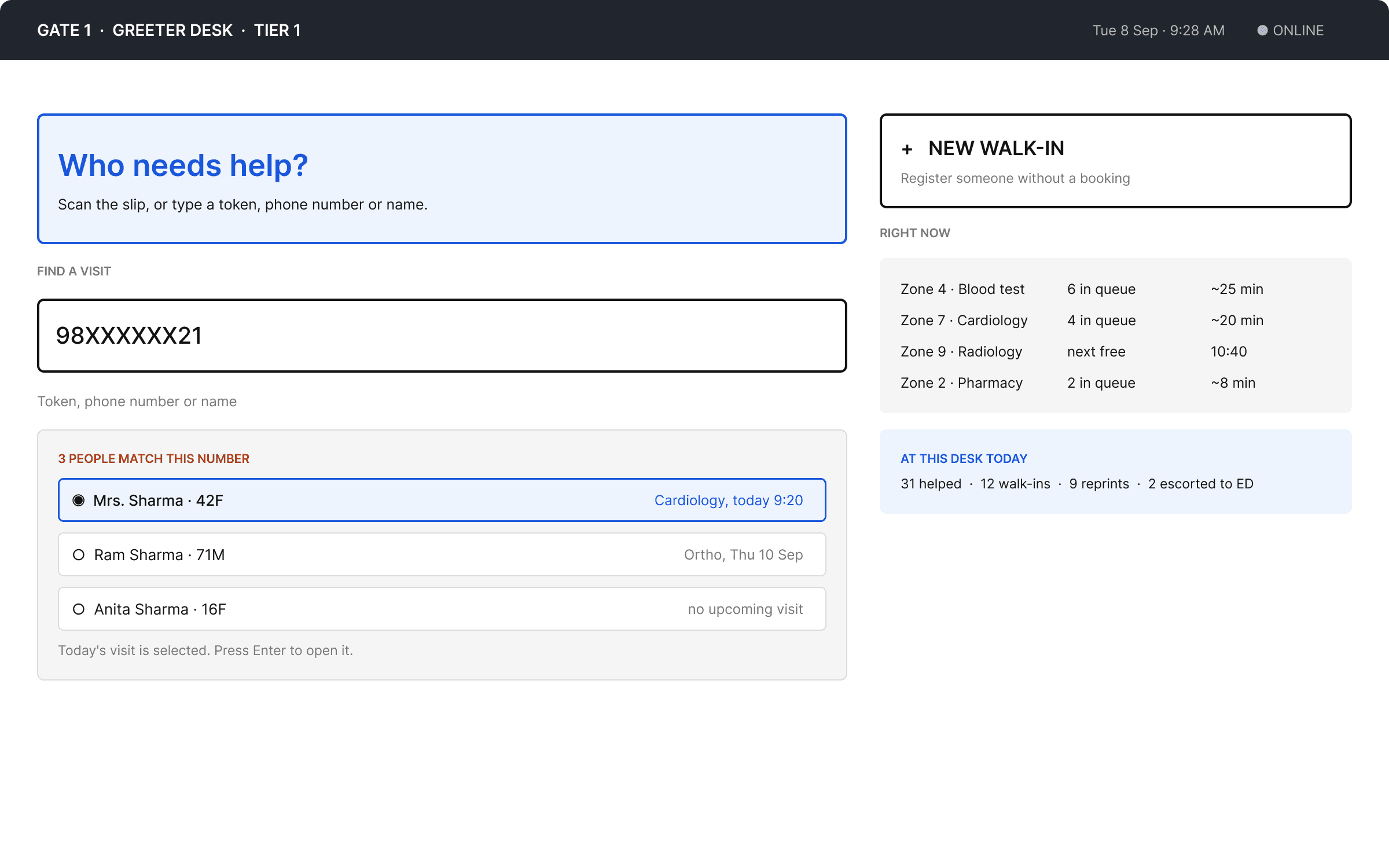
Task: Click the Ortho, Thu 10 Sep visit text
Action: coord(743,554)
